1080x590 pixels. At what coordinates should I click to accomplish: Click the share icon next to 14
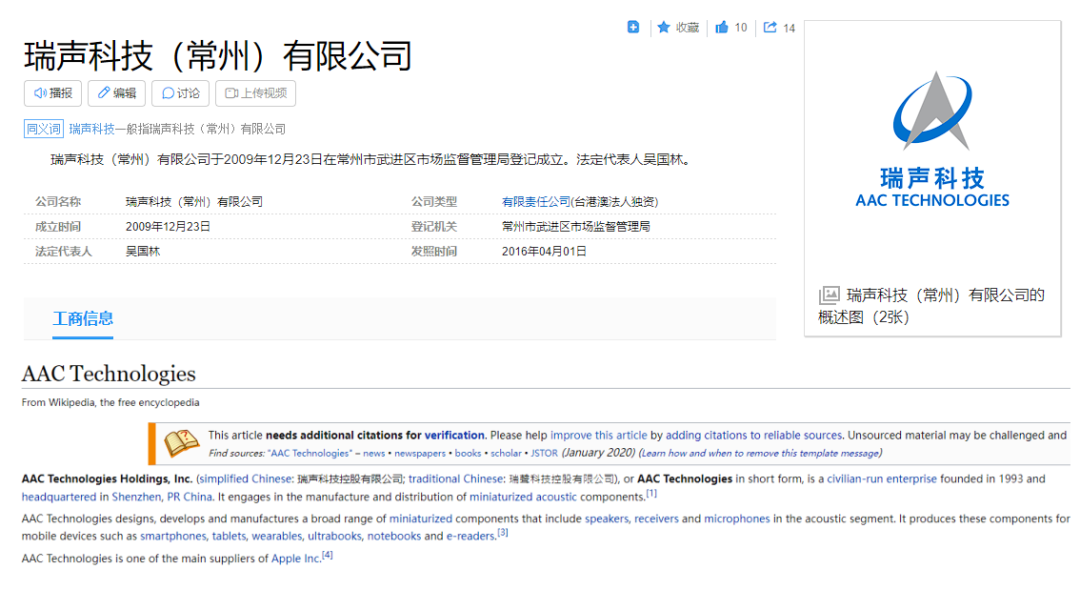click(x=770, y=27)
